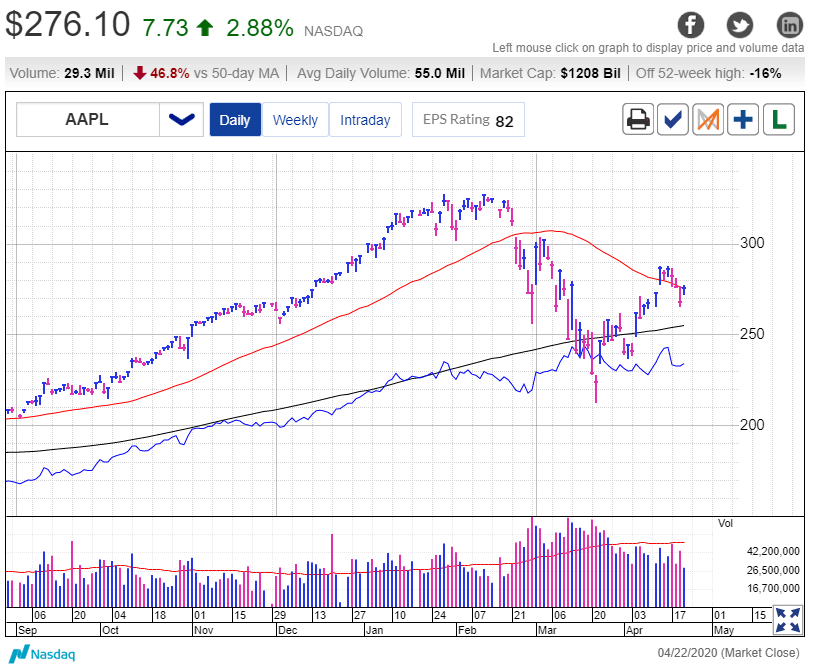This screenshot has width=814, height=666.
Task: Click the 300 price axis label
Action: pyautogui.click(x=752, y=243)
